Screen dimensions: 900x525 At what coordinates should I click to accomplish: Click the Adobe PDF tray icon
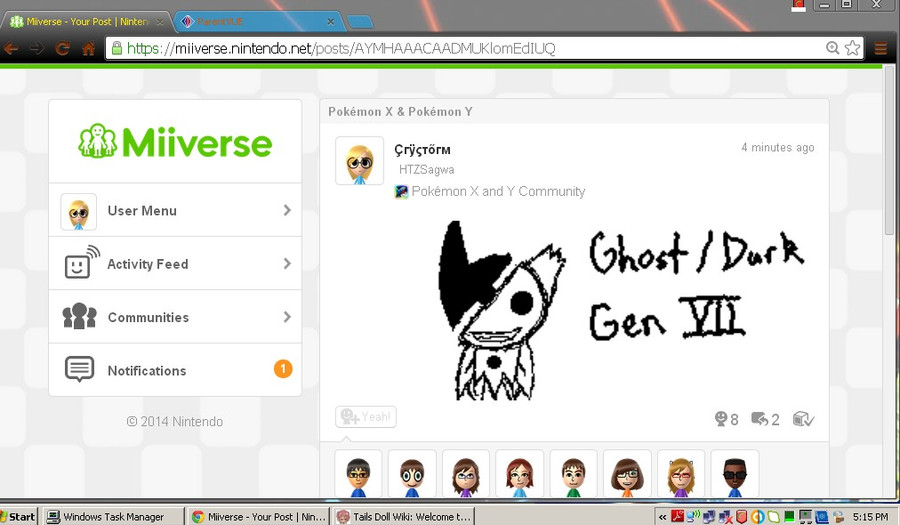(x=677, y=516)
